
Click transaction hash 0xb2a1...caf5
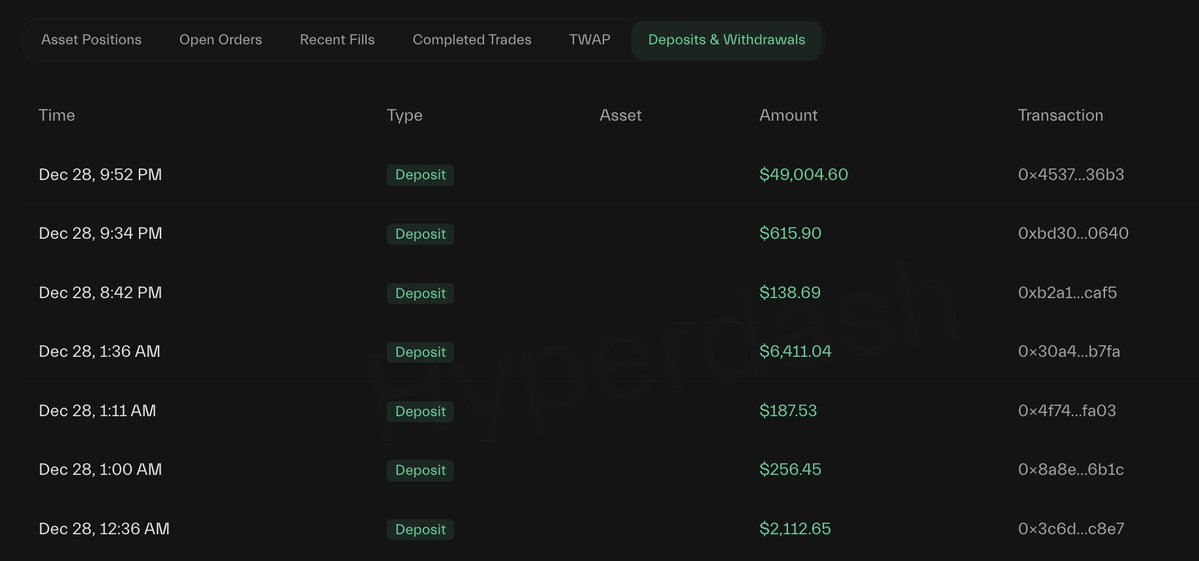[x=1067, y=293]
